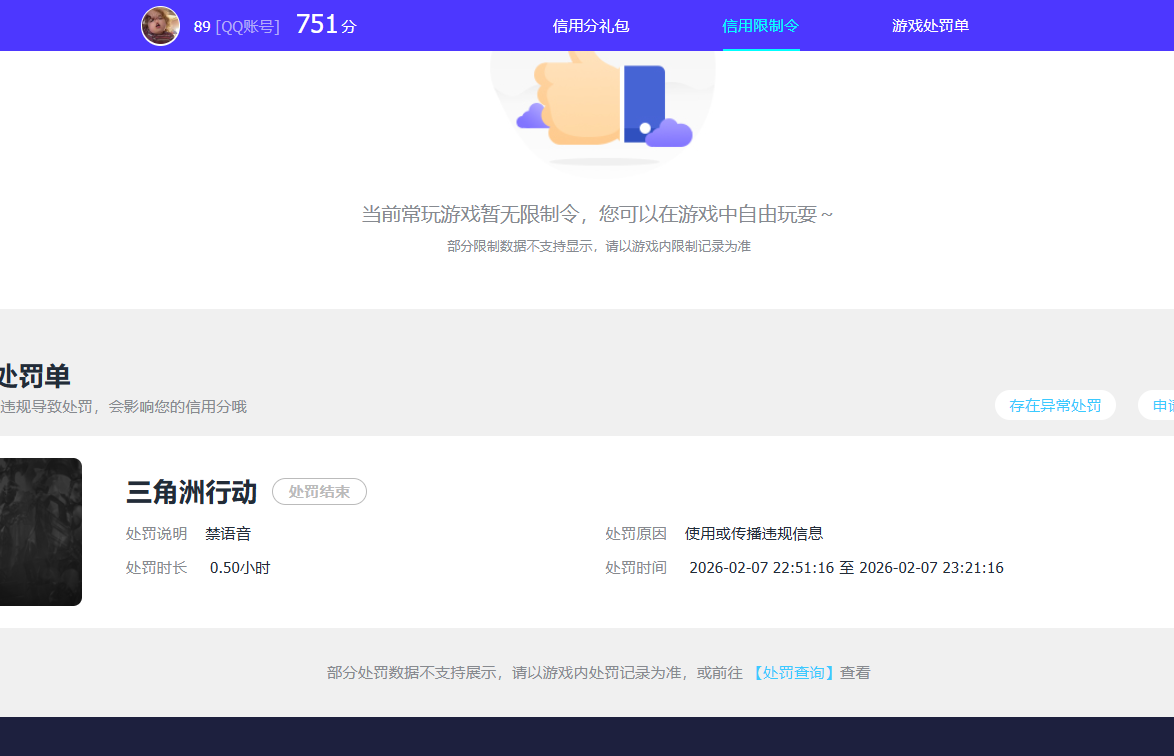1174x756 pixels.
Task: Click the 处罚结束 status badge
Action: [319, 491]
